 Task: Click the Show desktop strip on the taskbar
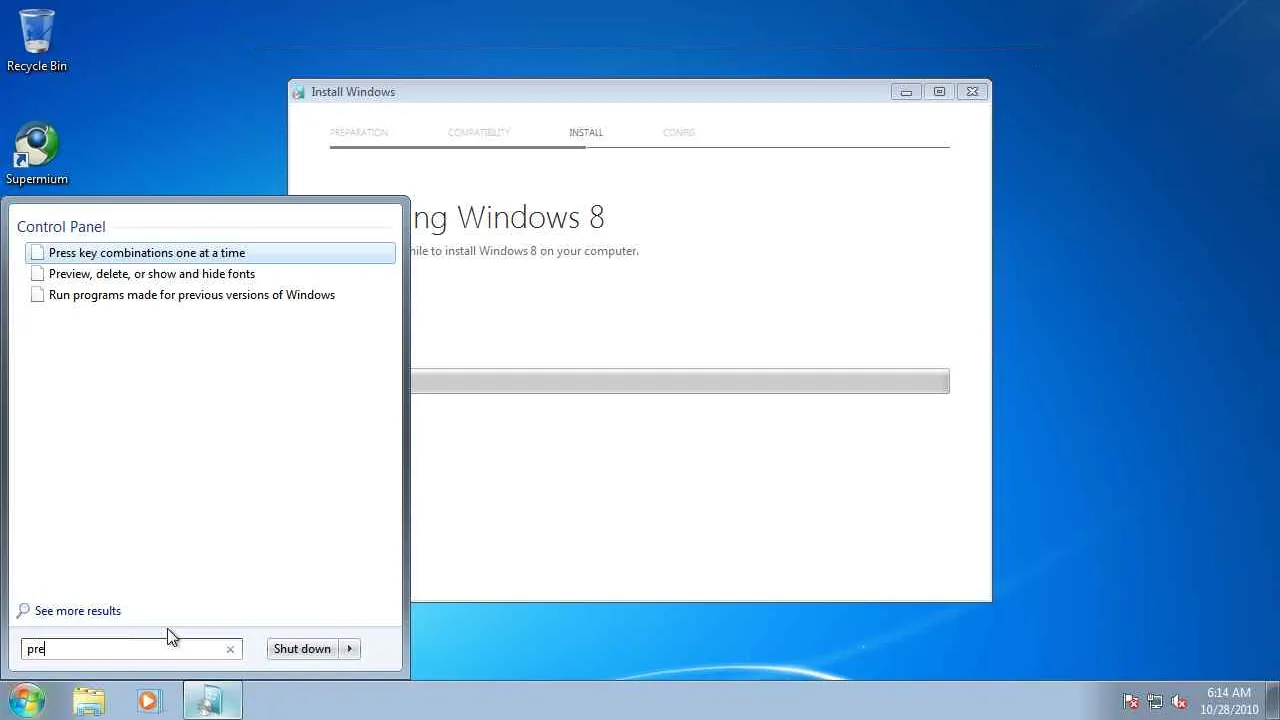(1272, 701)
